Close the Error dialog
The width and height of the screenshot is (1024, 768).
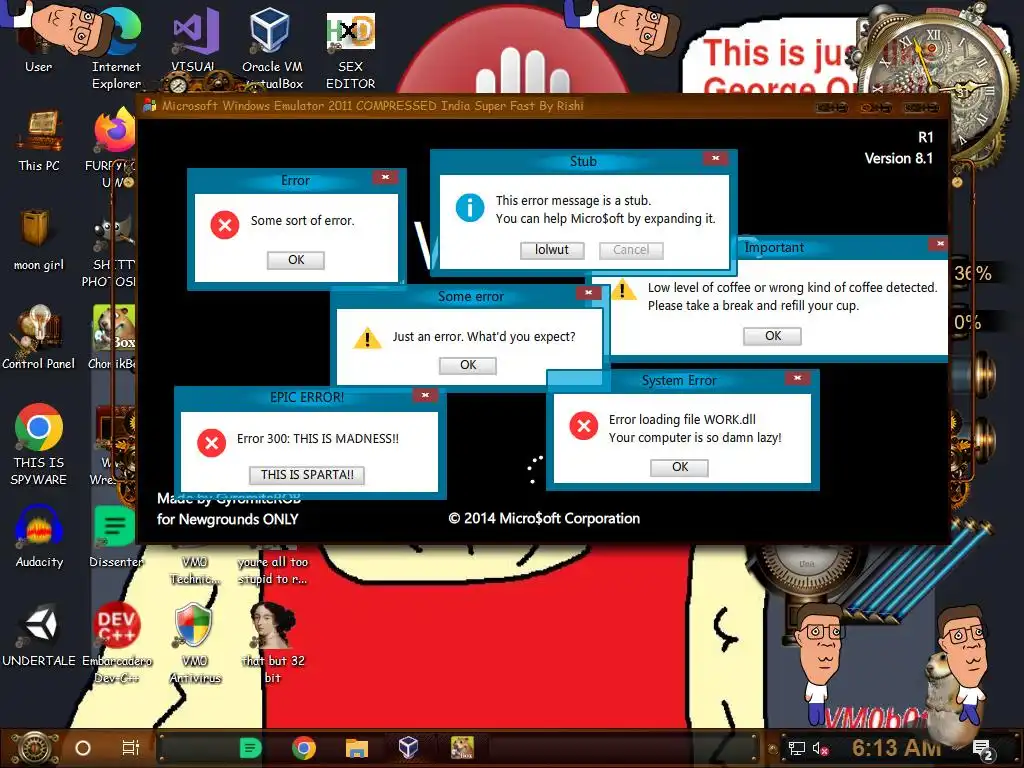point(385,177)
